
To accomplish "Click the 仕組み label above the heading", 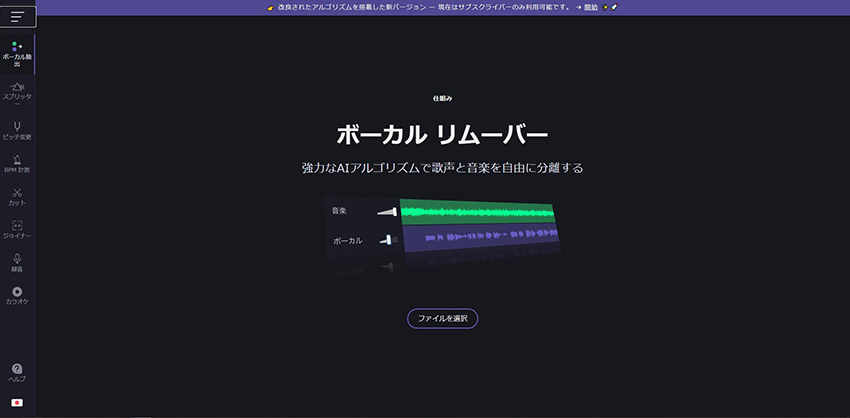I will click(442, 99).
